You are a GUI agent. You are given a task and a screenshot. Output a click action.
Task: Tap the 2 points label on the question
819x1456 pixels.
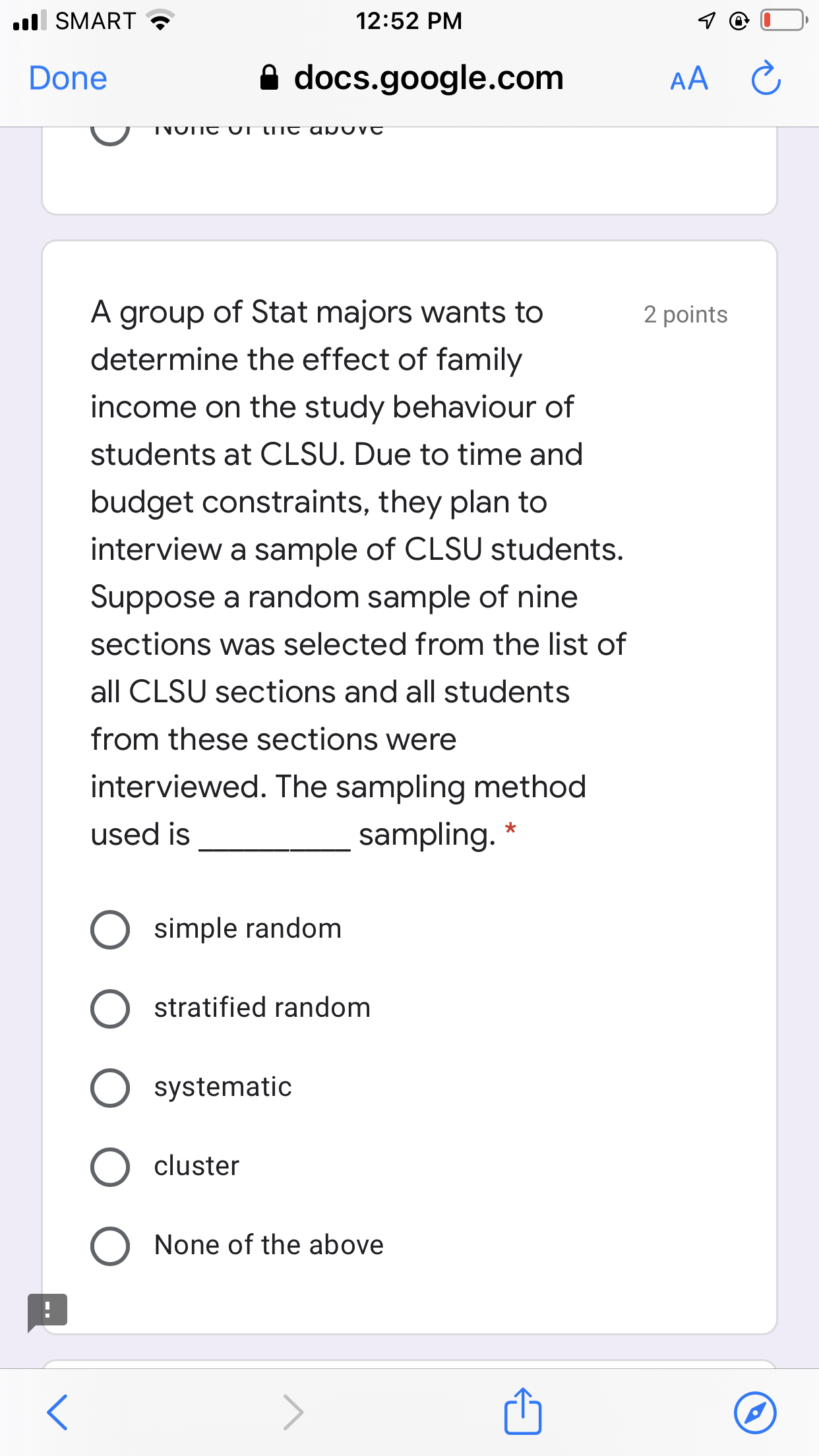pyautogui.click(x=686, y=315)
